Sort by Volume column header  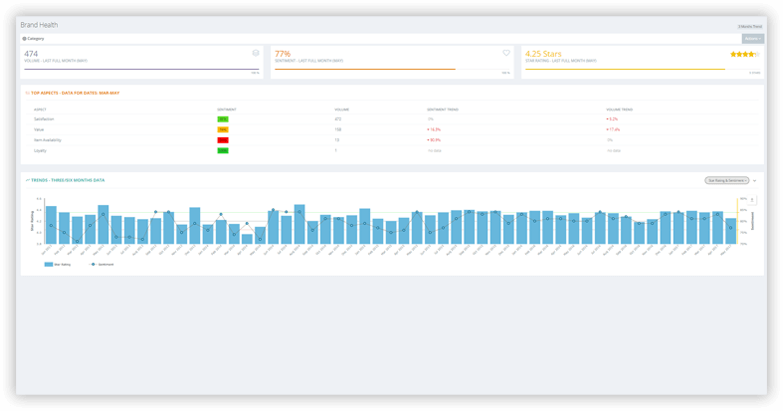[342, 109]
